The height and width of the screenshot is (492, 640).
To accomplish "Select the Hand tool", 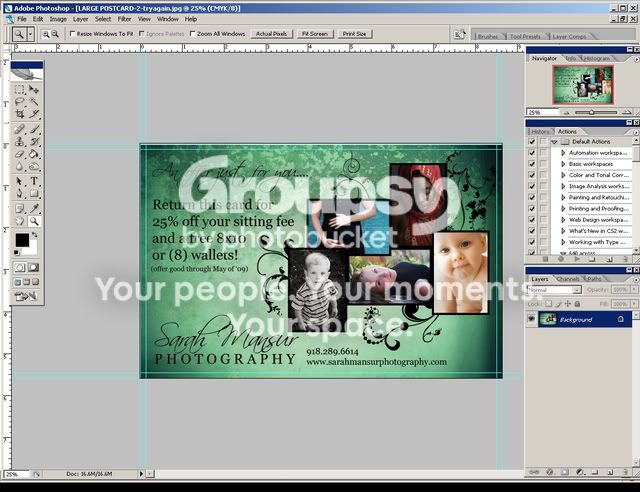I will click(19, 221).
